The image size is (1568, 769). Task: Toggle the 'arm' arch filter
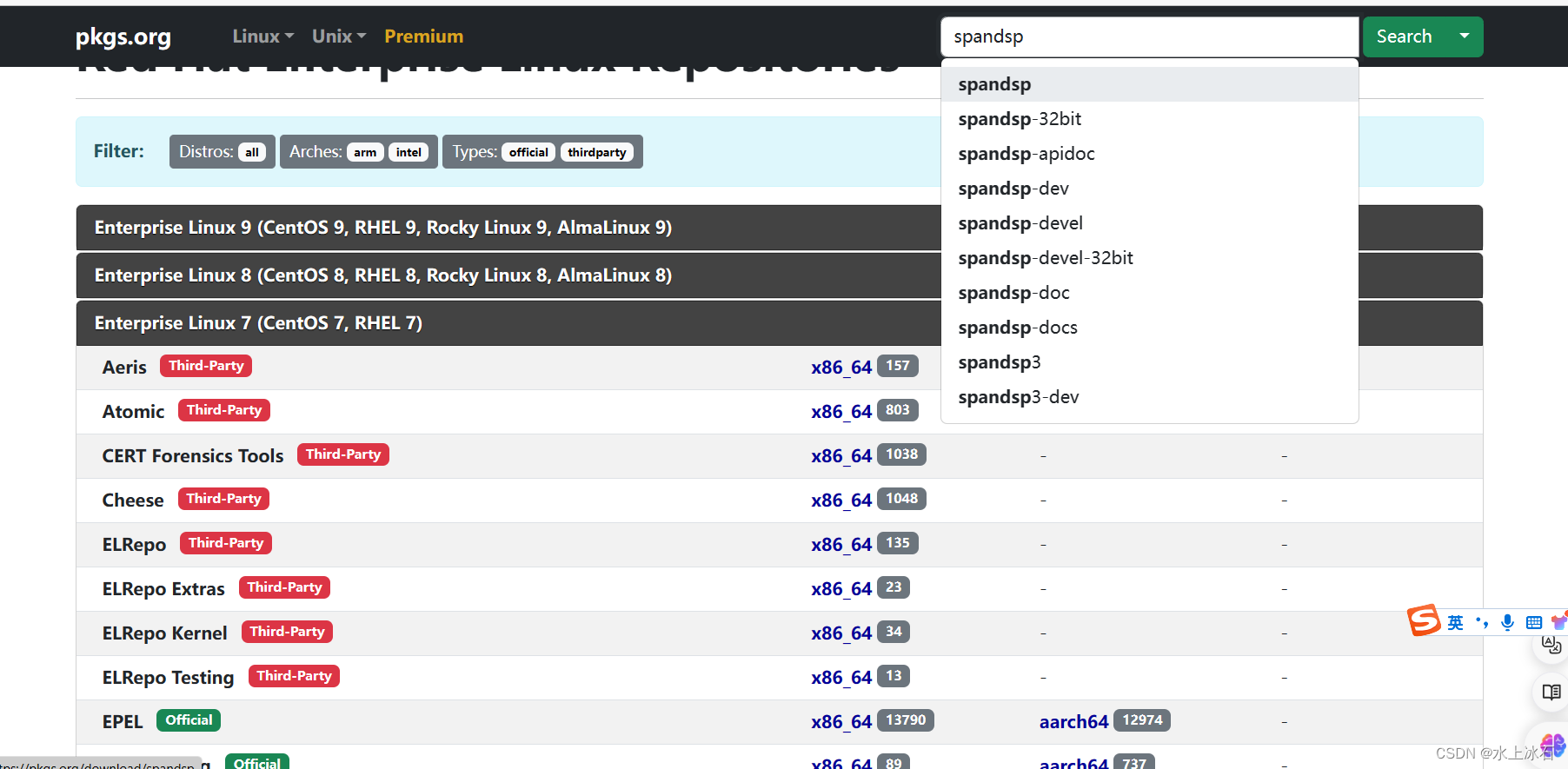(365, 152)
